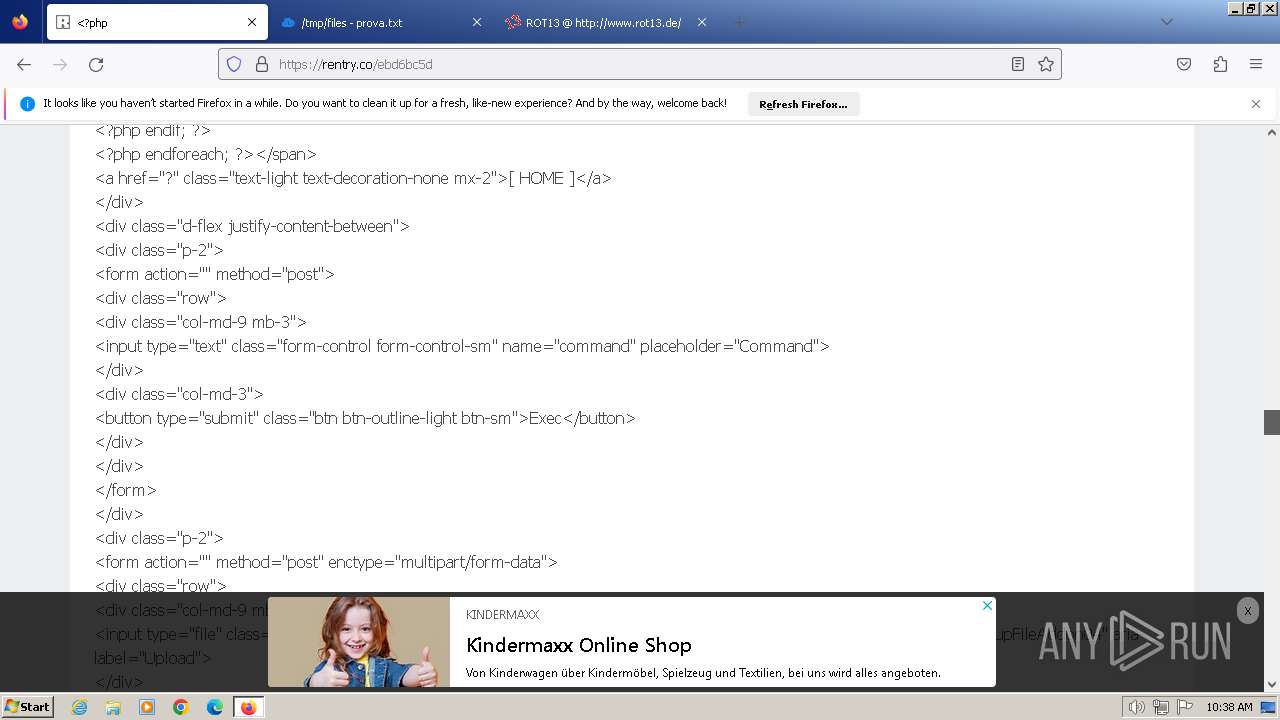Click the info icon in notification

point(27,104)
